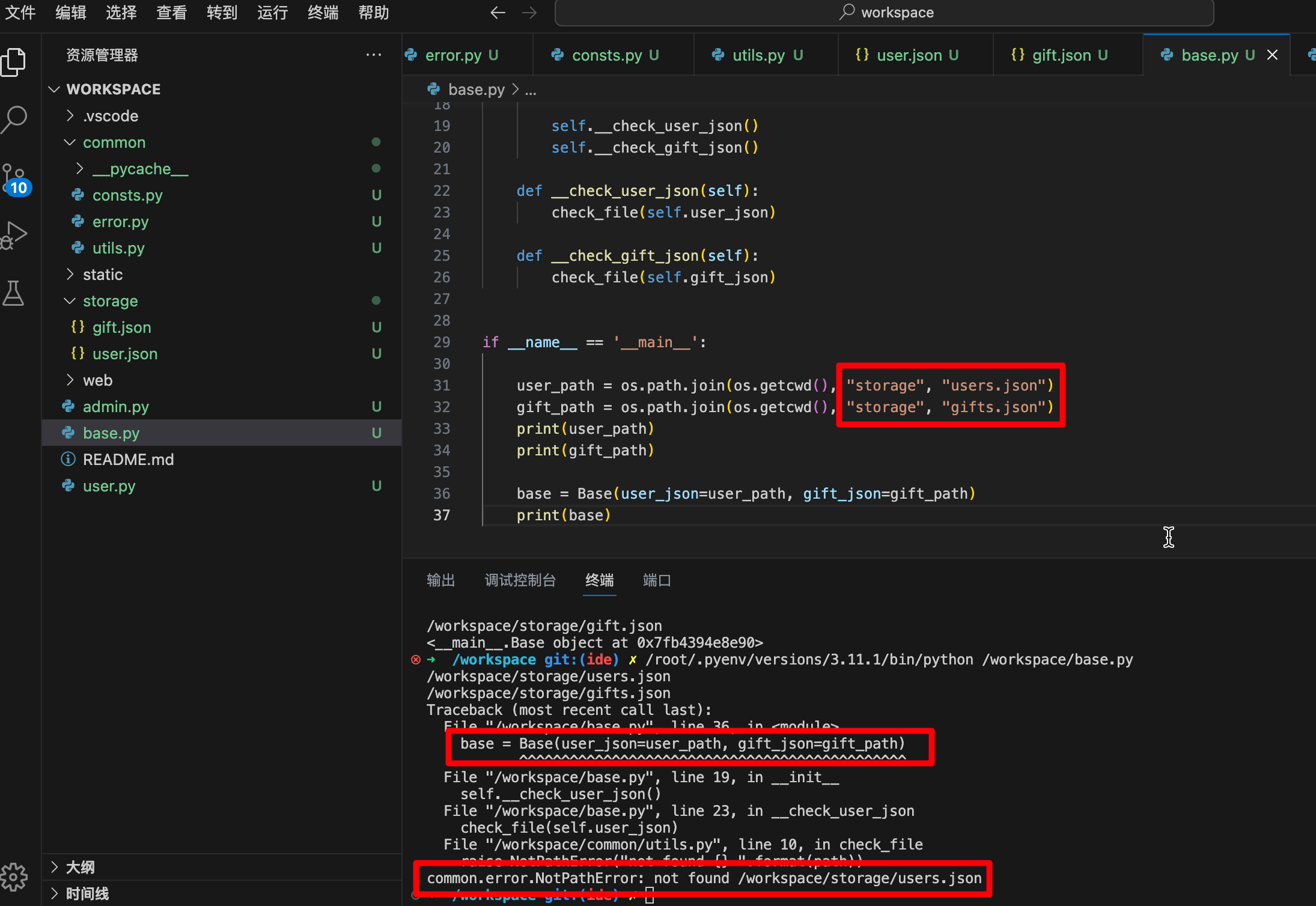Open utils.py in the file tree

coord(222,248)
